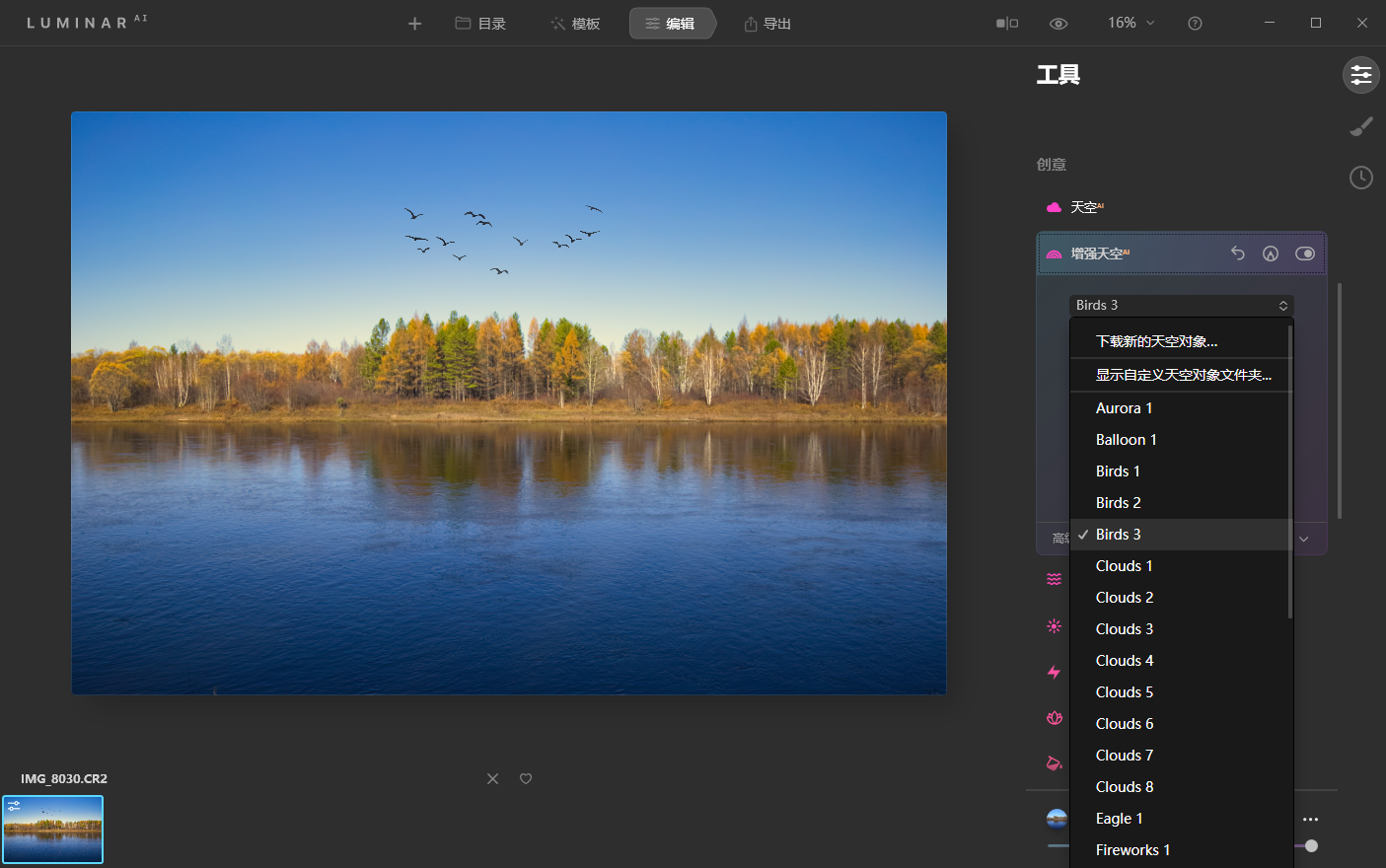The image size is (1386, 868).
Task: Reset the 增强天空 tool with undo arrow
Action: click(1238, 253)
